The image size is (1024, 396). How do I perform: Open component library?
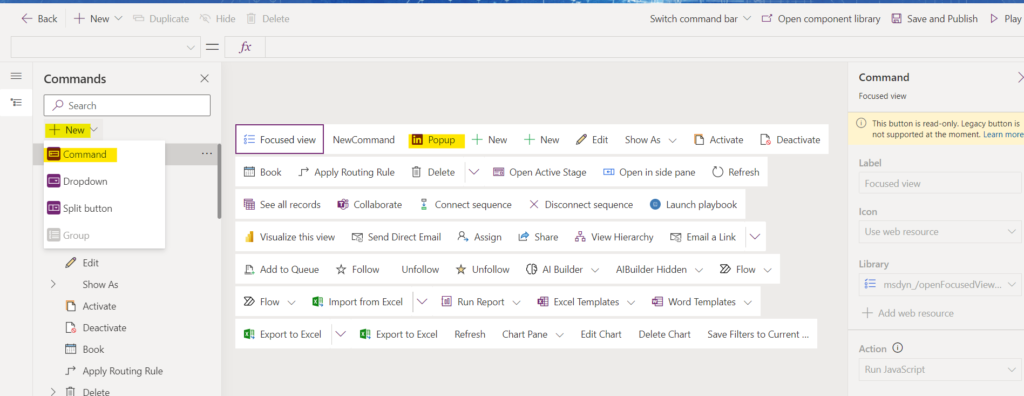[821, 19]
